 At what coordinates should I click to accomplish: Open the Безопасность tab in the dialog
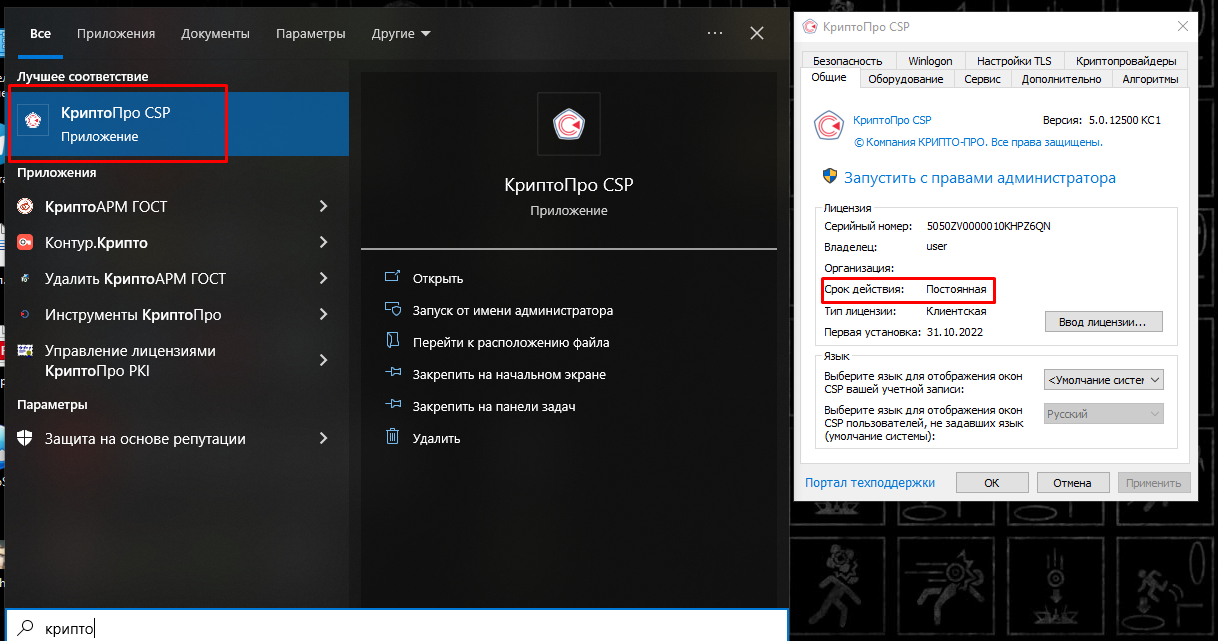[848, 61]
